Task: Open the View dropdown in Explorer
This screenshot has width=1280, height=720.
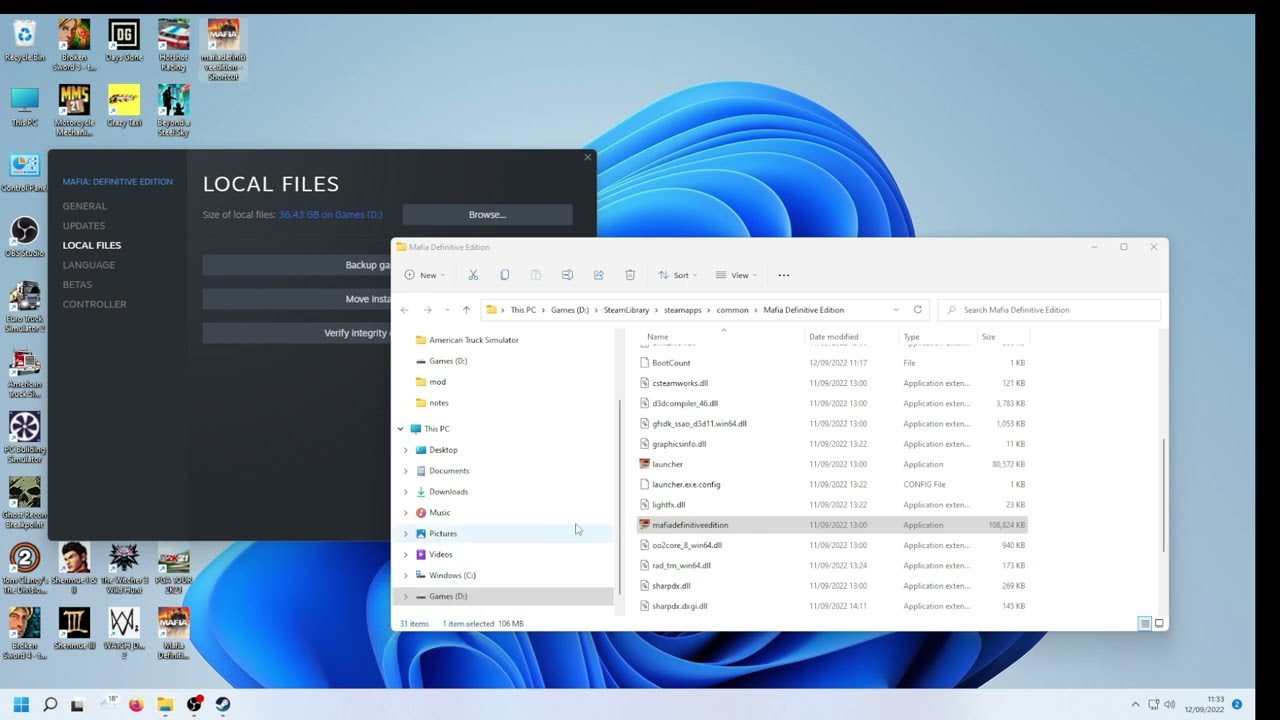Action: (x=736, y=275)
